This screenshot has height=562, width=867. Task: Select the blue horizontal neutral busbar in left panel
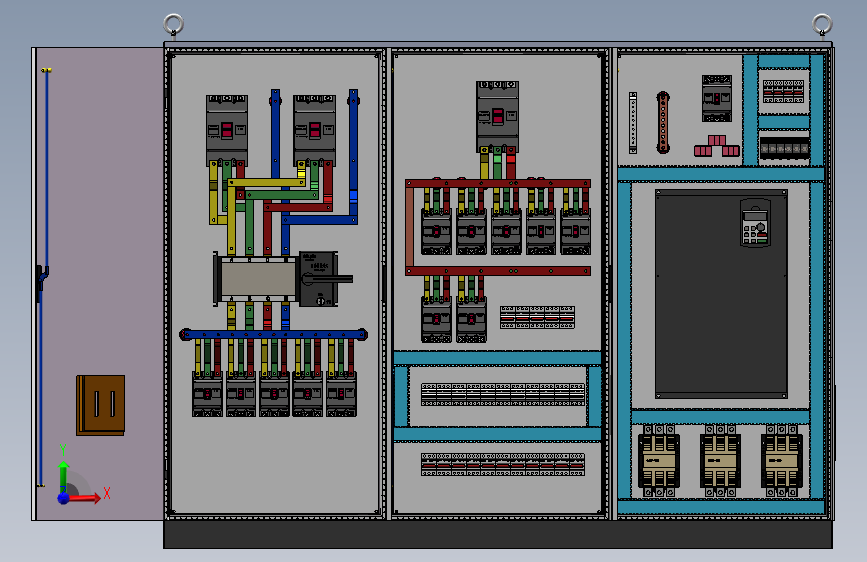pos(274,334)
